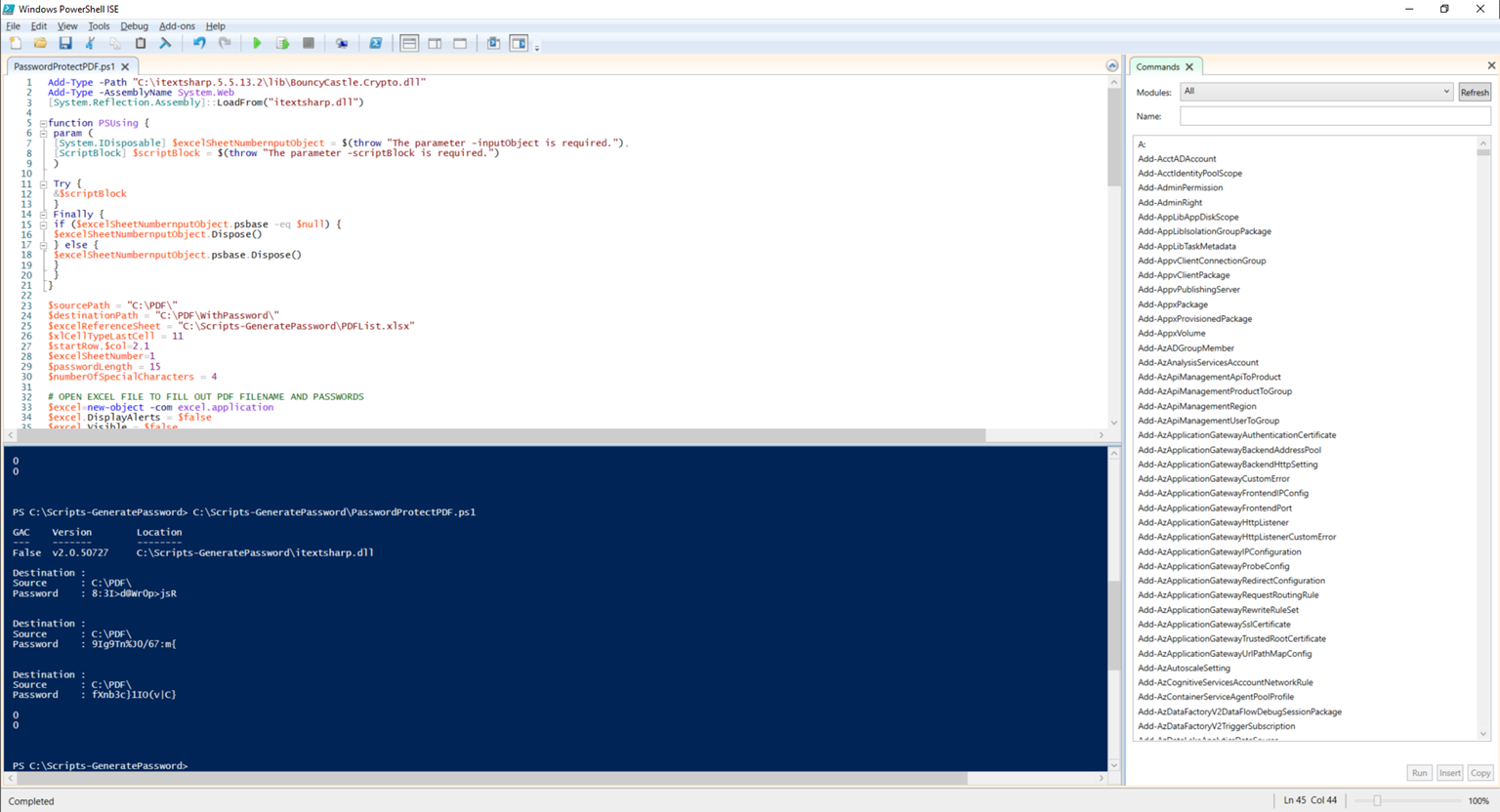Screen dimensions: 1500x812
Task: Collapse the Try block at line 11
Action: (43, 183)
